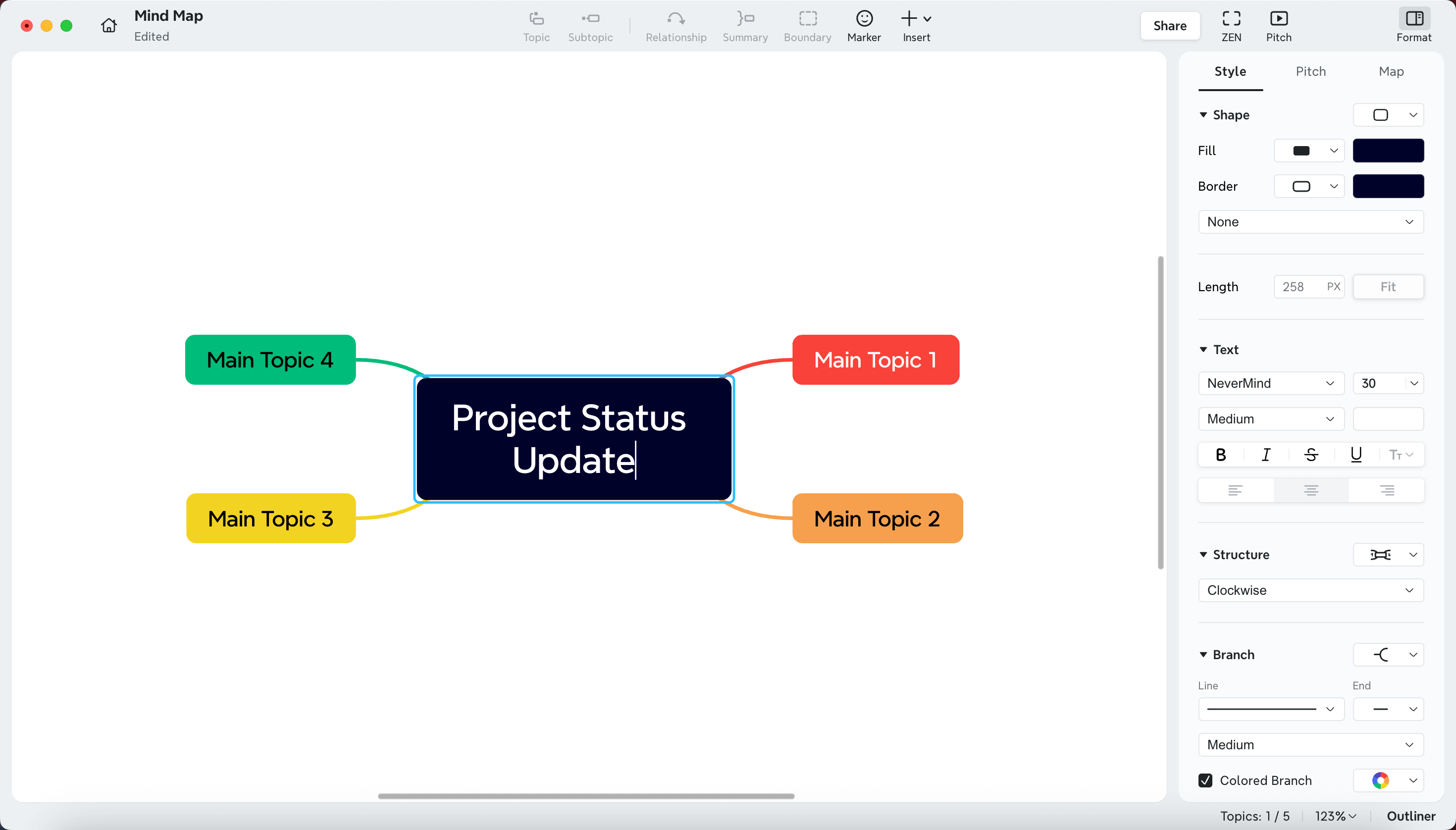Uncheck the Colored Branch checkbox

[1205, 780]
